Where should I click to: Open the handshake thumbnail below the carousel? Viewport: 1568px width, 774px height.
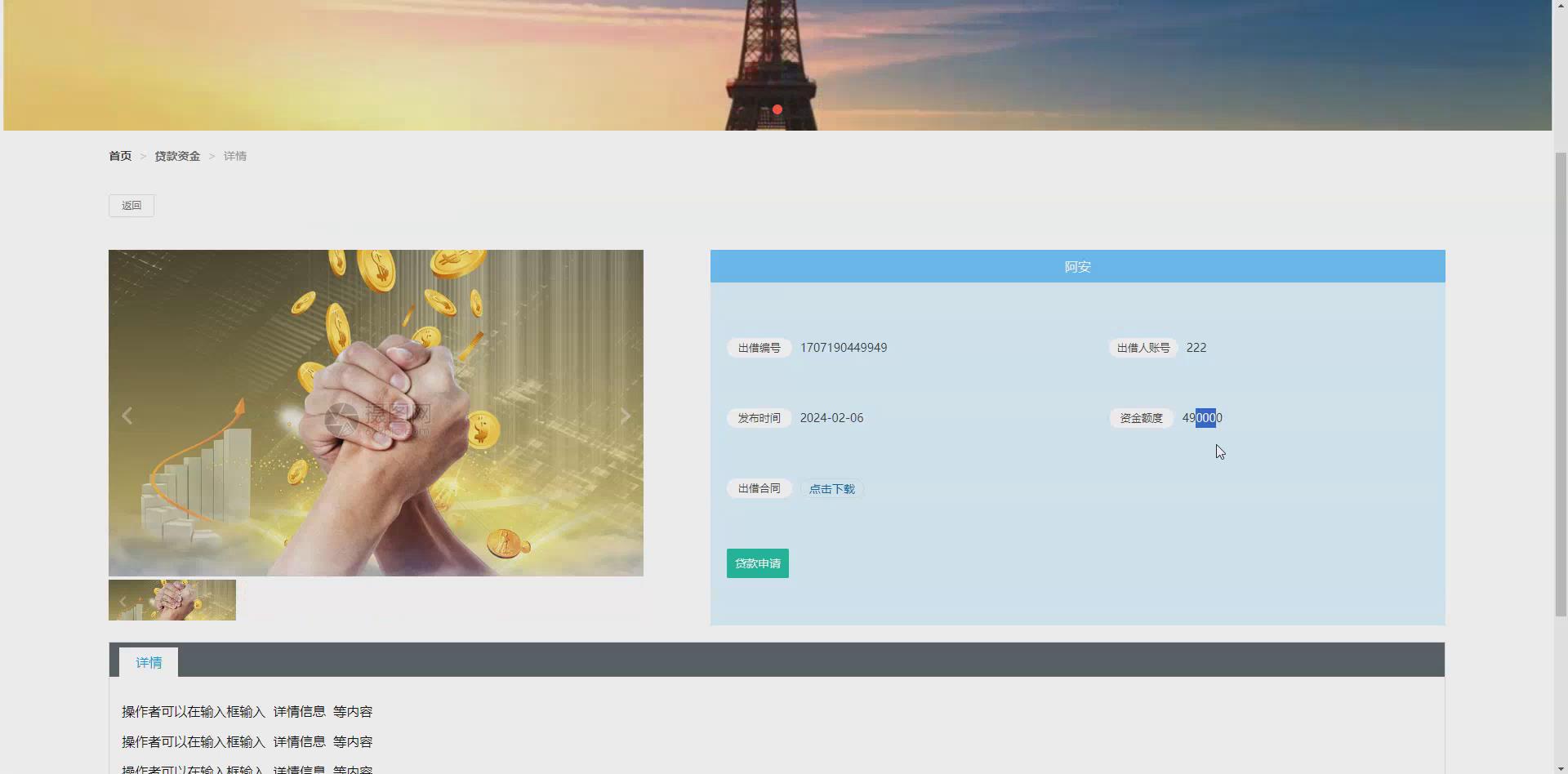click(x=172, y=600)
